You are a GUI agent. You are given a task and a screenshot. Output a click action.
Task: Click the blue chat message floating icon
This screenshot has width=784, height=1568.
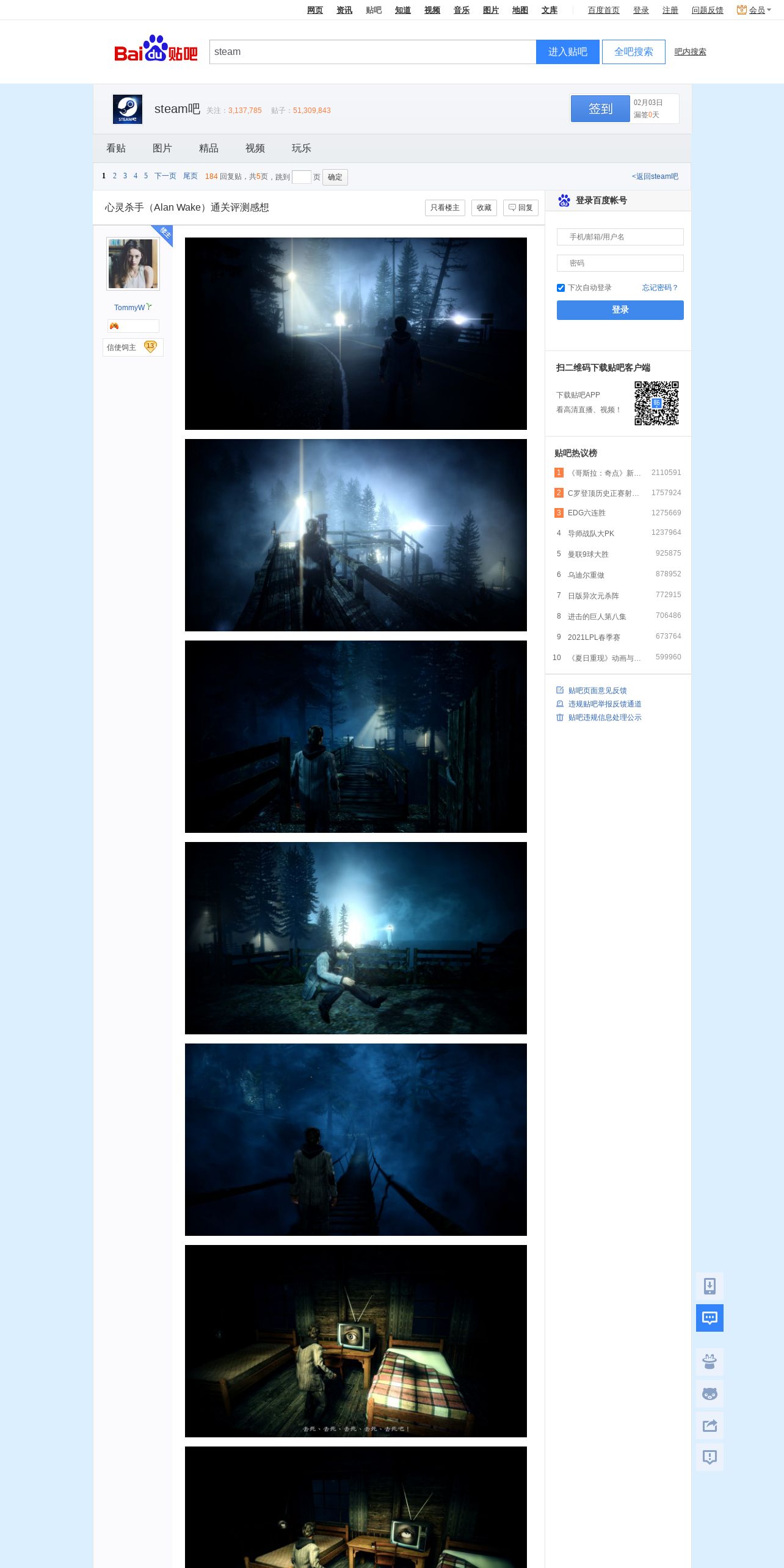click(710, 1318)
